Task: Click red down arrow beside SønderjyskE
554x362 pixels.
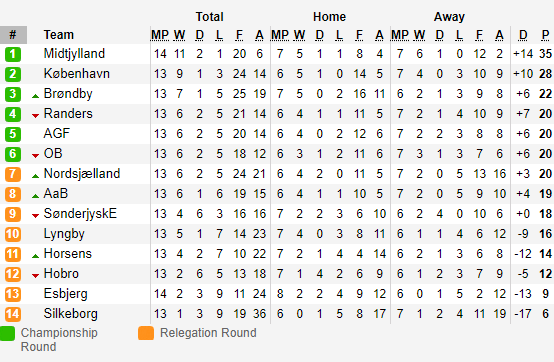Action: point(35,215)
